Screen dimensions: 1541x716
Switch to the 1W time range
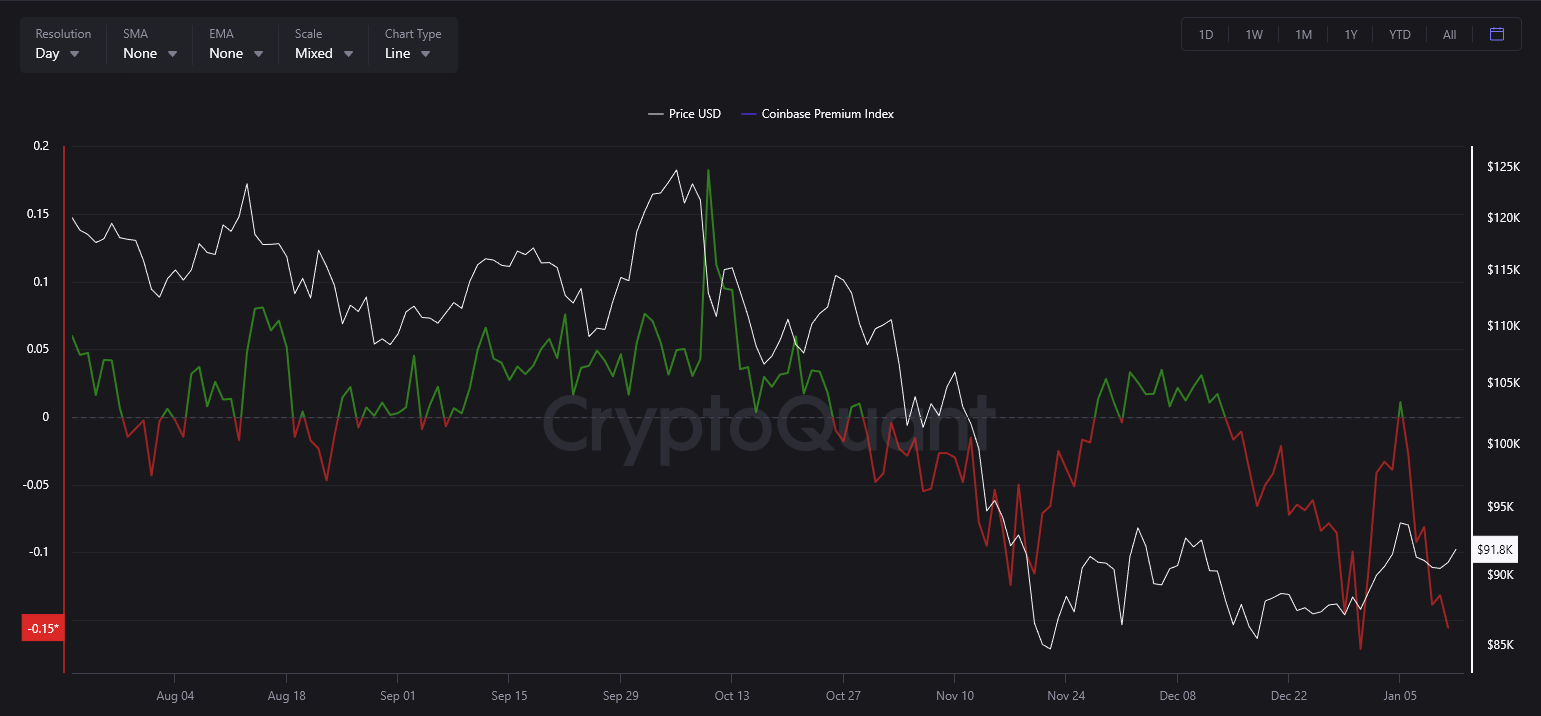[1254, 35]
